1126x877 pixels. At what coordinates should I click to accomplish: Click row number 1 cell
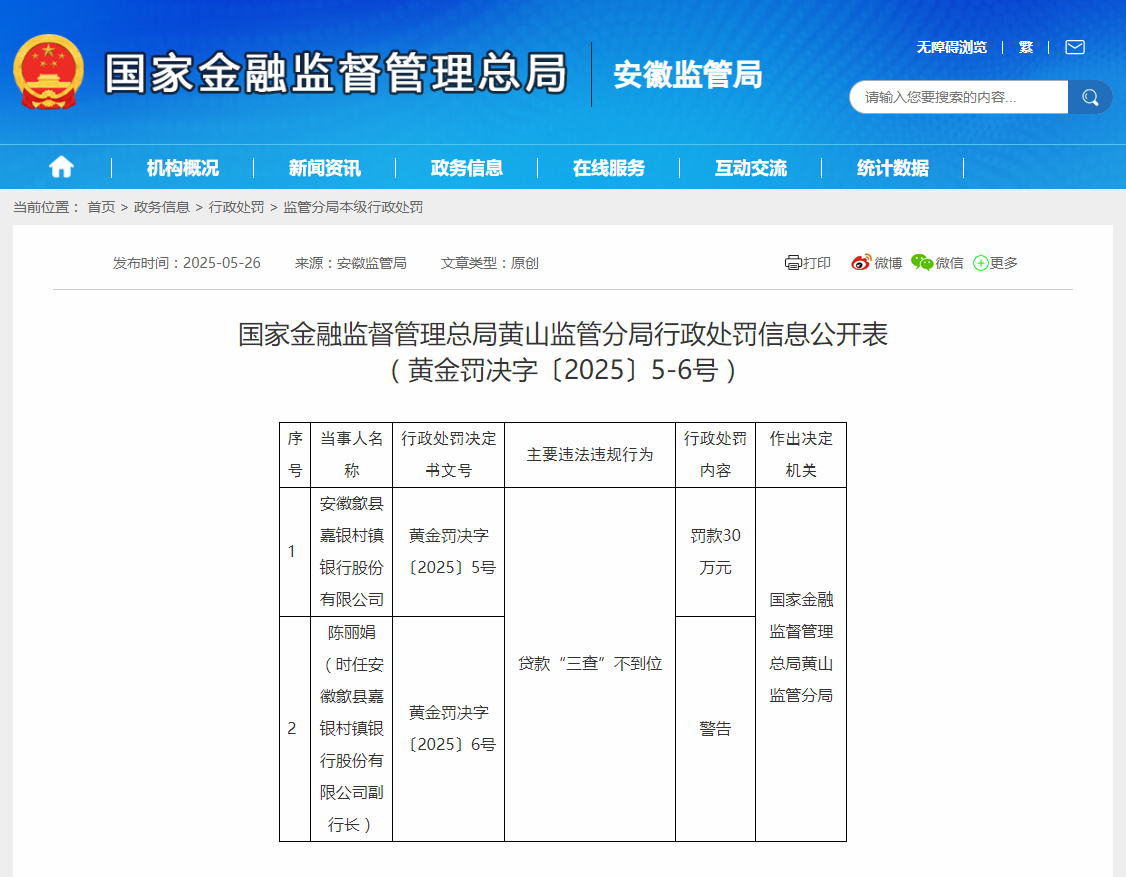295,552
